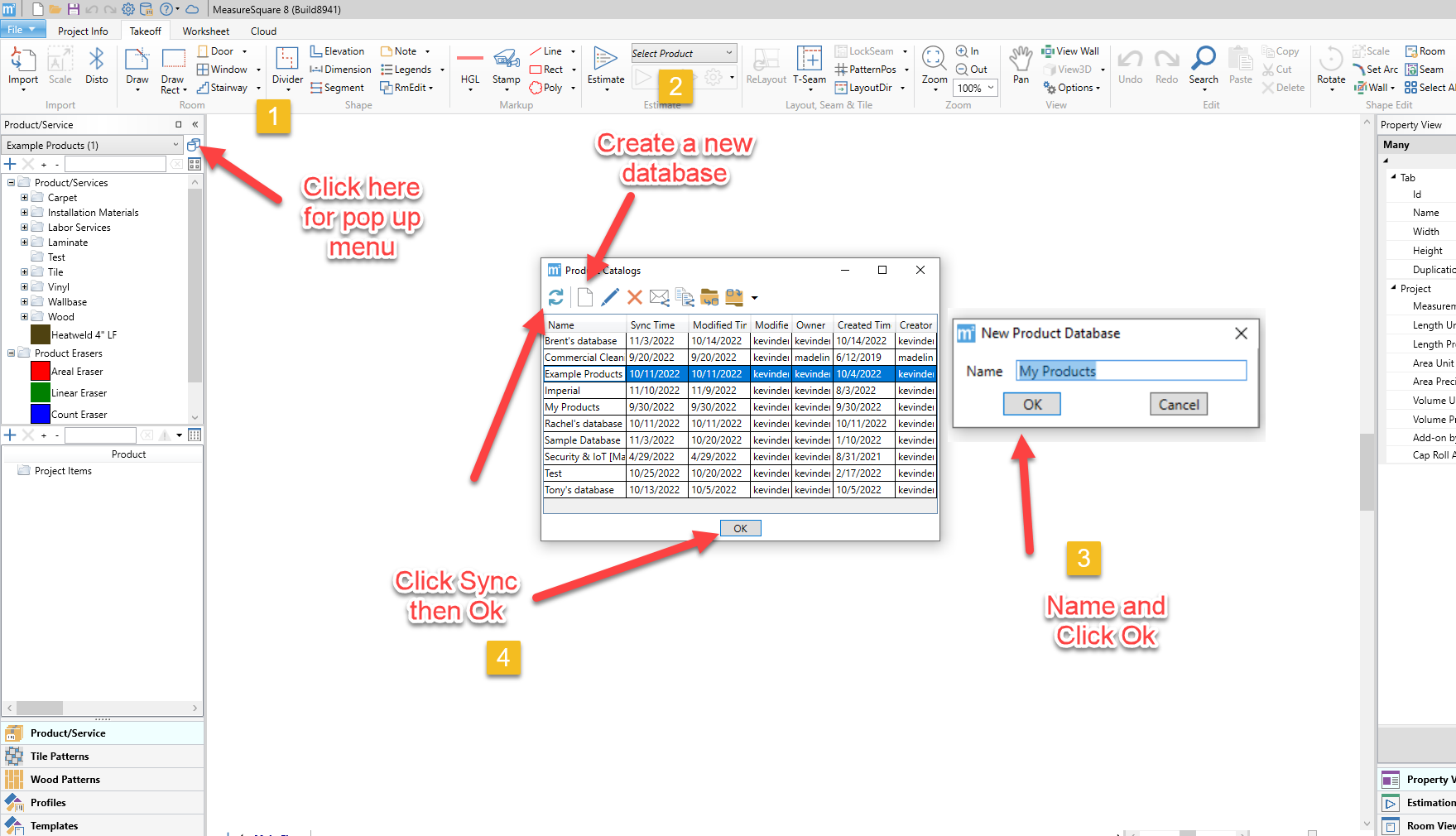Open the Select Product combo box
The width and height of the screenshot is (1456, 836).
click(x=684, y=53)
